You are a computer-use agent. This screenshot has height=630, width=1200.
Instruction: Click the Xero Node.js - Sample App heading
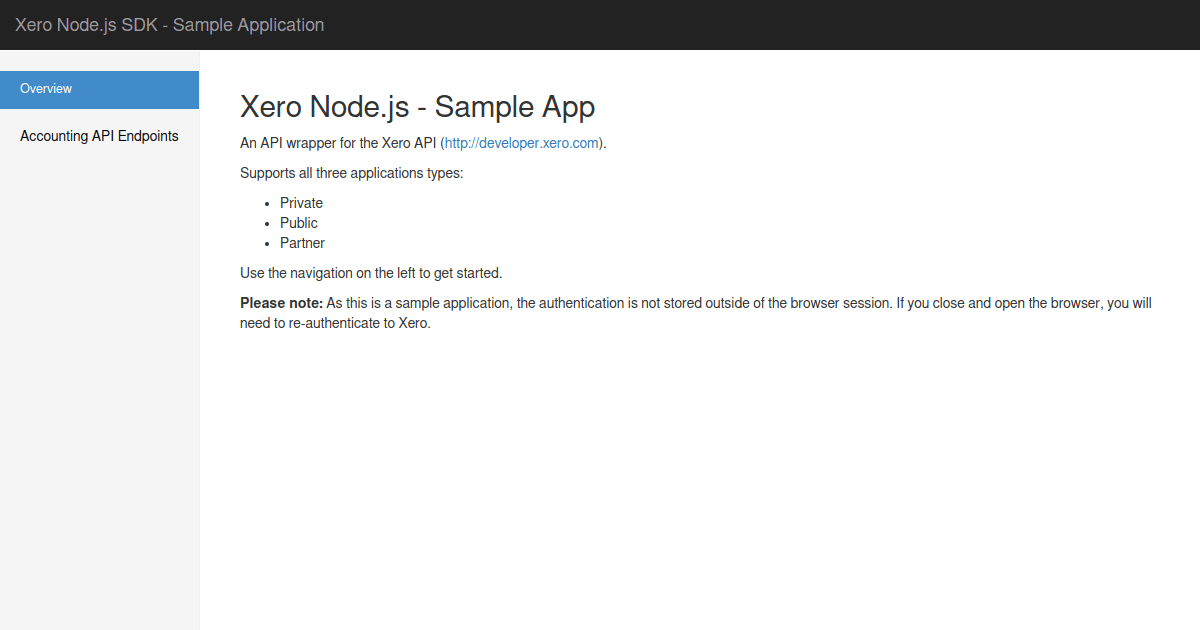[x=417, y=107]
